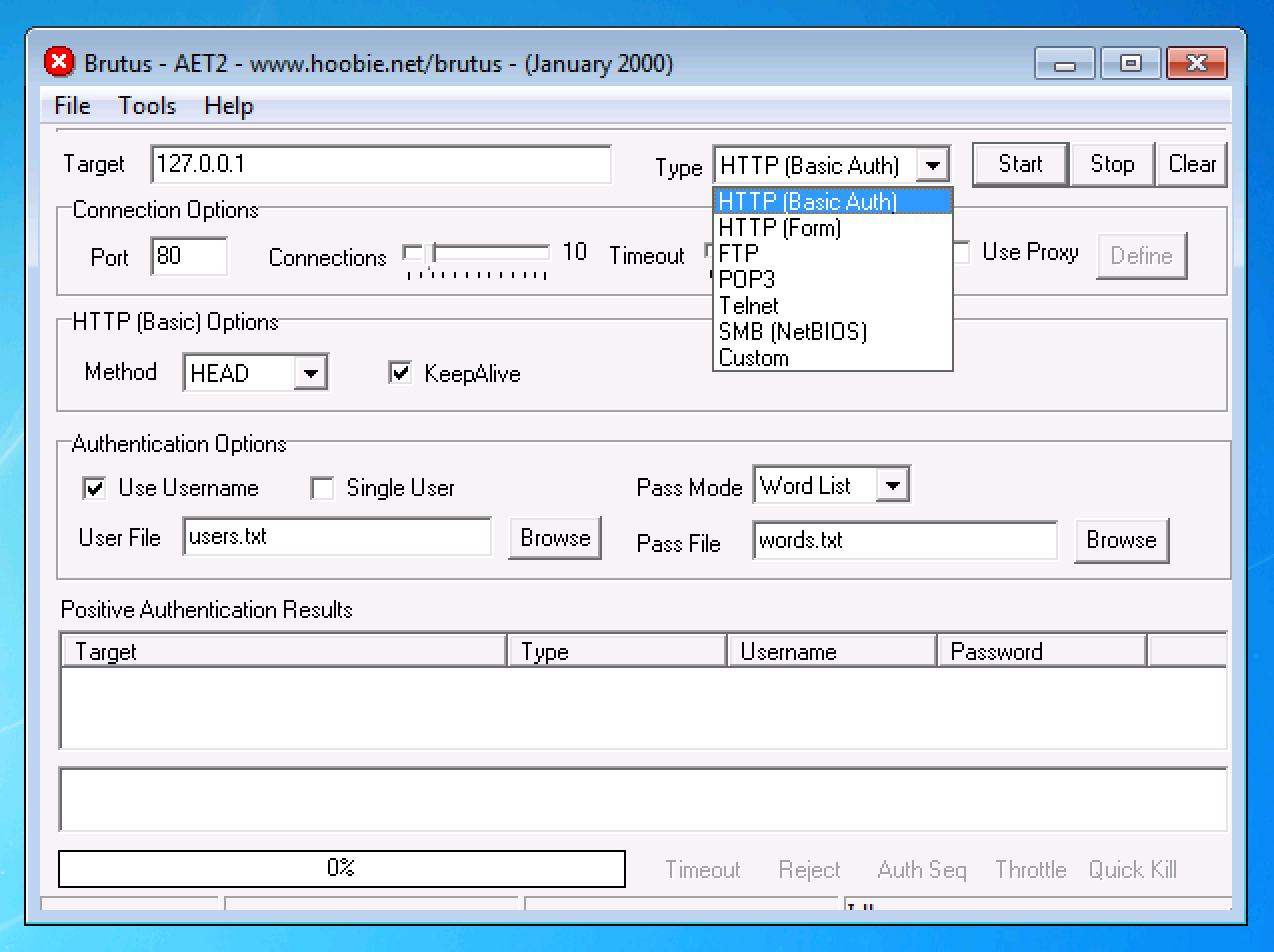1274x952 pixels.
Task: Open the Method dropdown showing HEAD
Action: tap(311, 374)
